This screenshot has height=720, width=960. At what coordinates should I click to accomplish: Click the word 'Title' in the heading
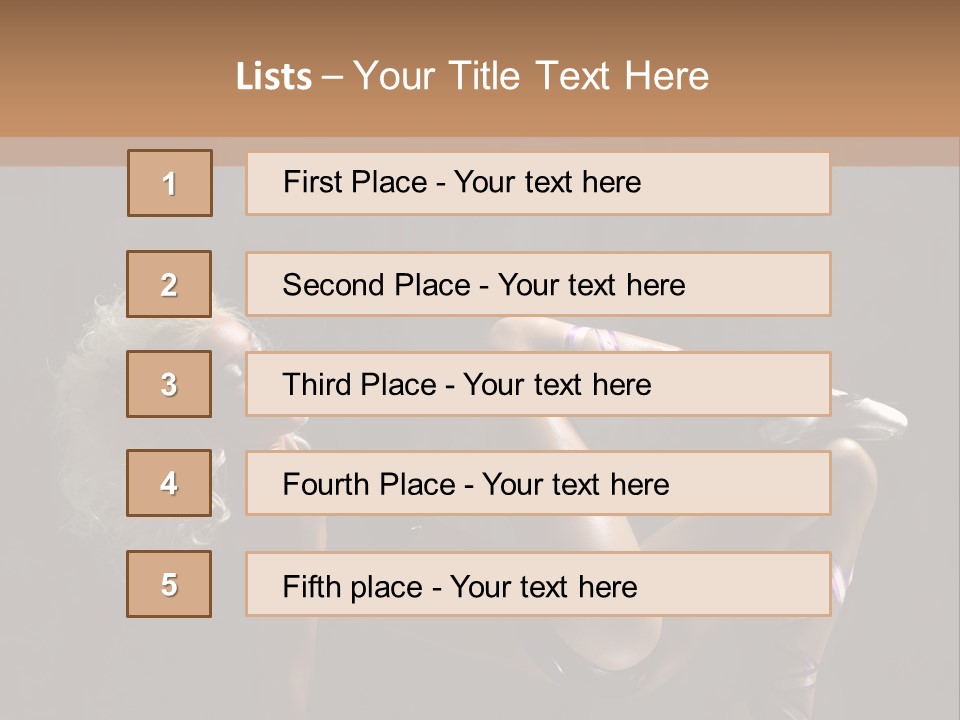(486, 77)
